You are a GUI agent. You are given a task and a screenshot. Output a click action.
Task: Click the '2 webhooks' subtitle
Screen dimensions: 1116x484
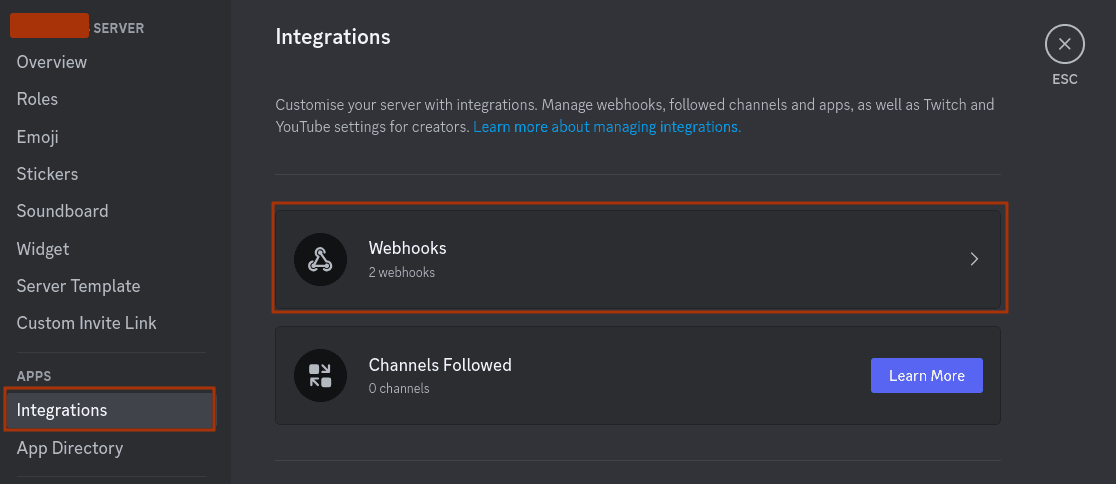coord(401,272)
